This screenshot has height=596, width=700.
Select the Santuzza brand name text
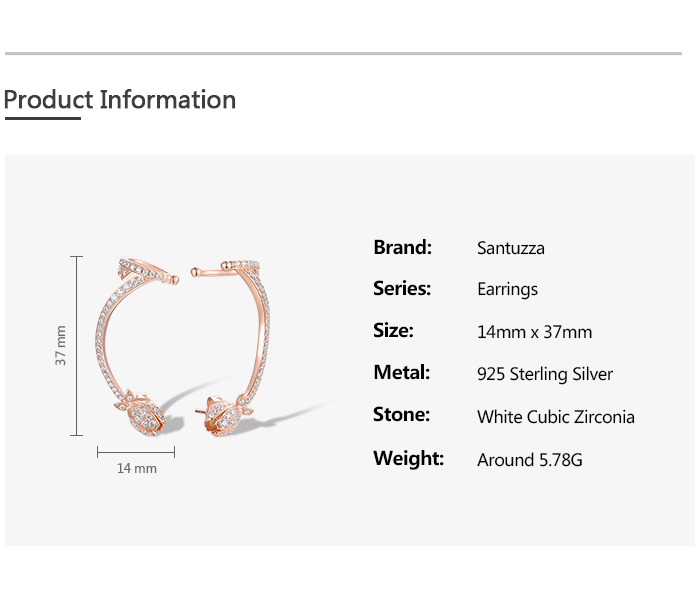(x=511, y=248)
